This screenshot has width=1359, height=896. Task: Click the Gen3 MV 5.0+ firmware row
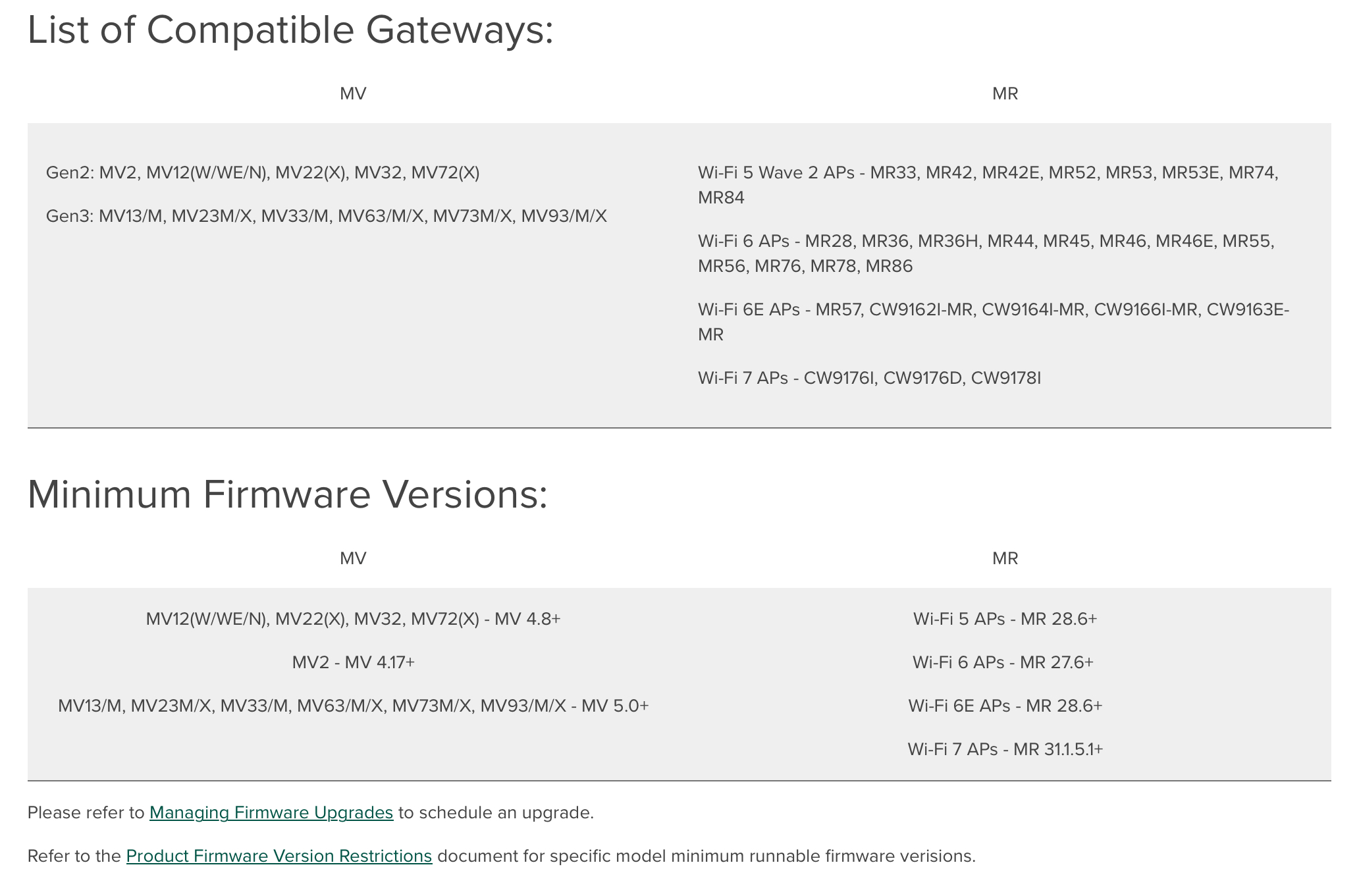pos(355,706)
